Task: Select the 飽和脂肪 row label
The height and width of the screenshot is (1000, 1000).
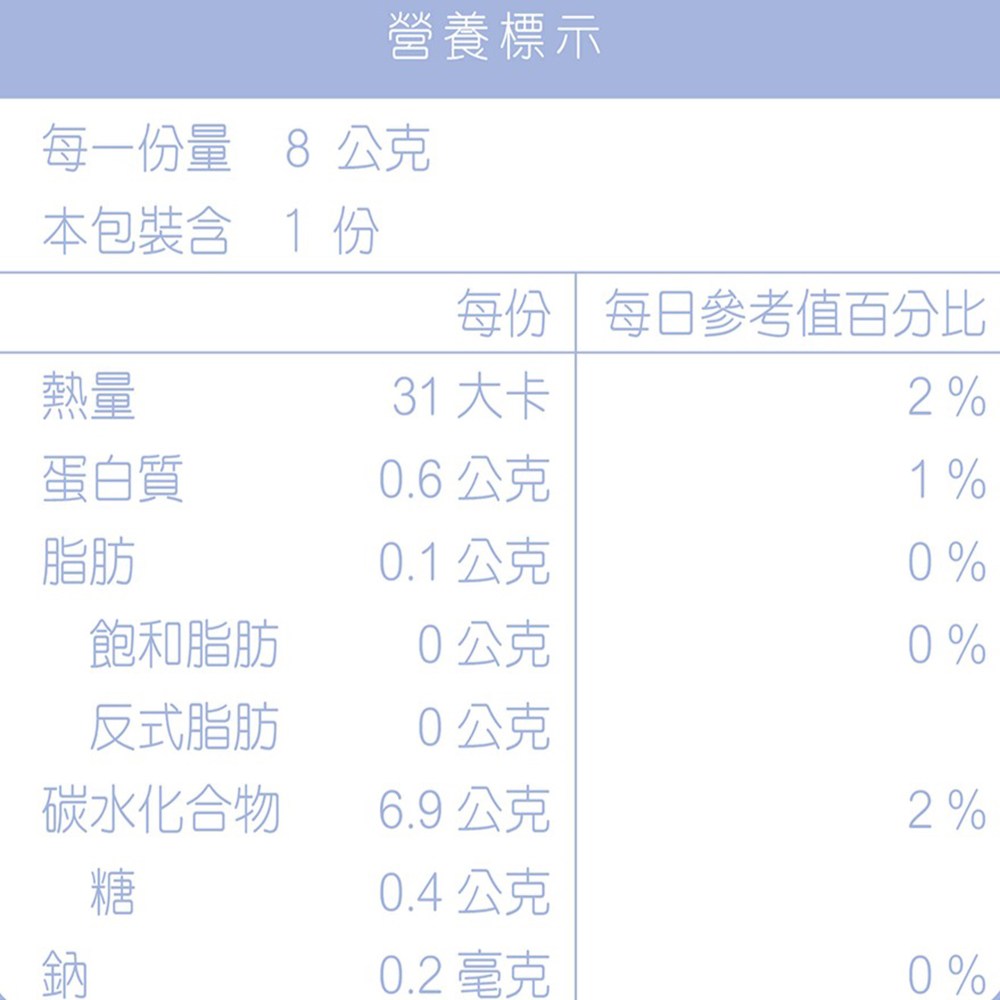Action: (x=184, y=645)
